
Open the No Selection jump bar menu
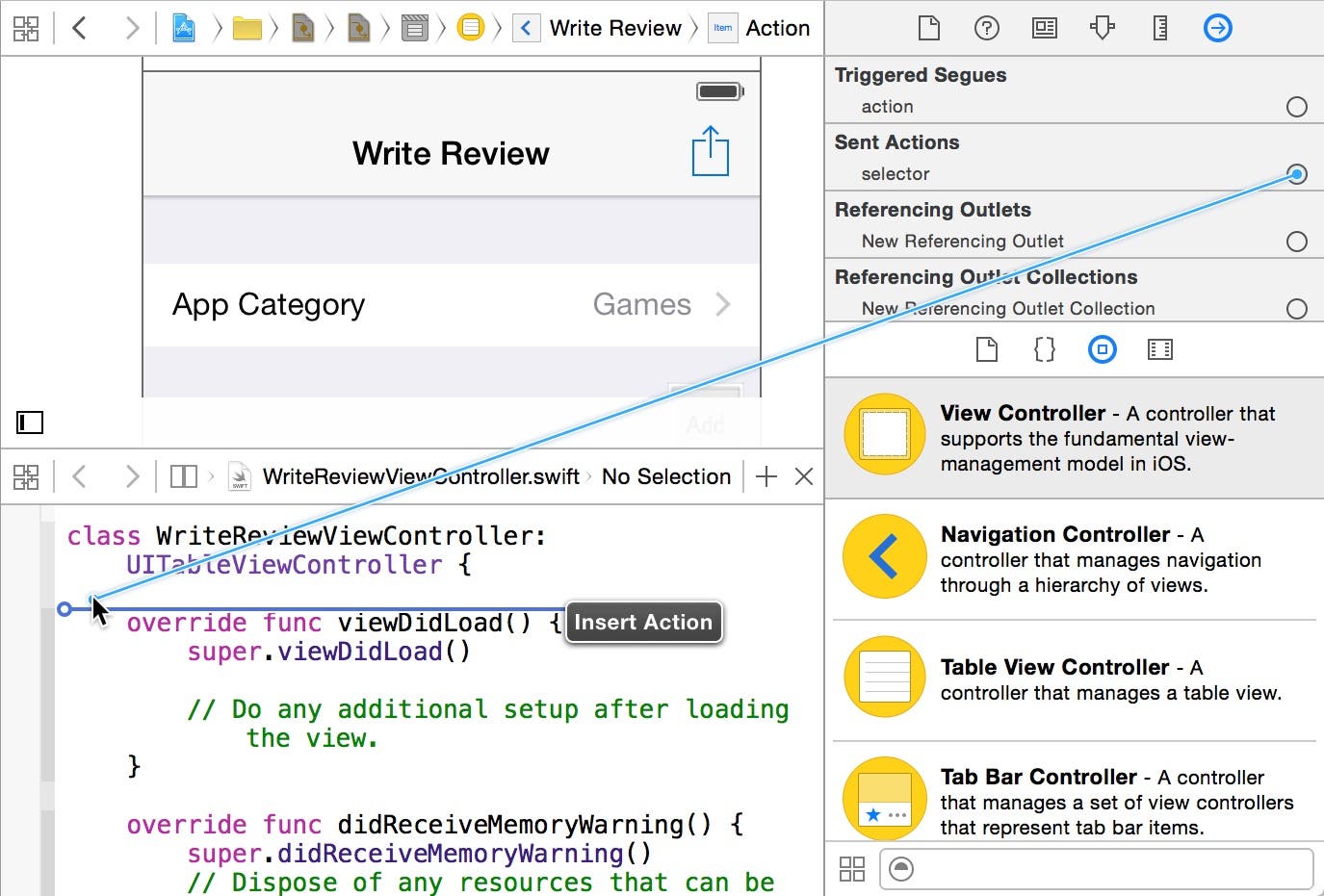point(665,476)
